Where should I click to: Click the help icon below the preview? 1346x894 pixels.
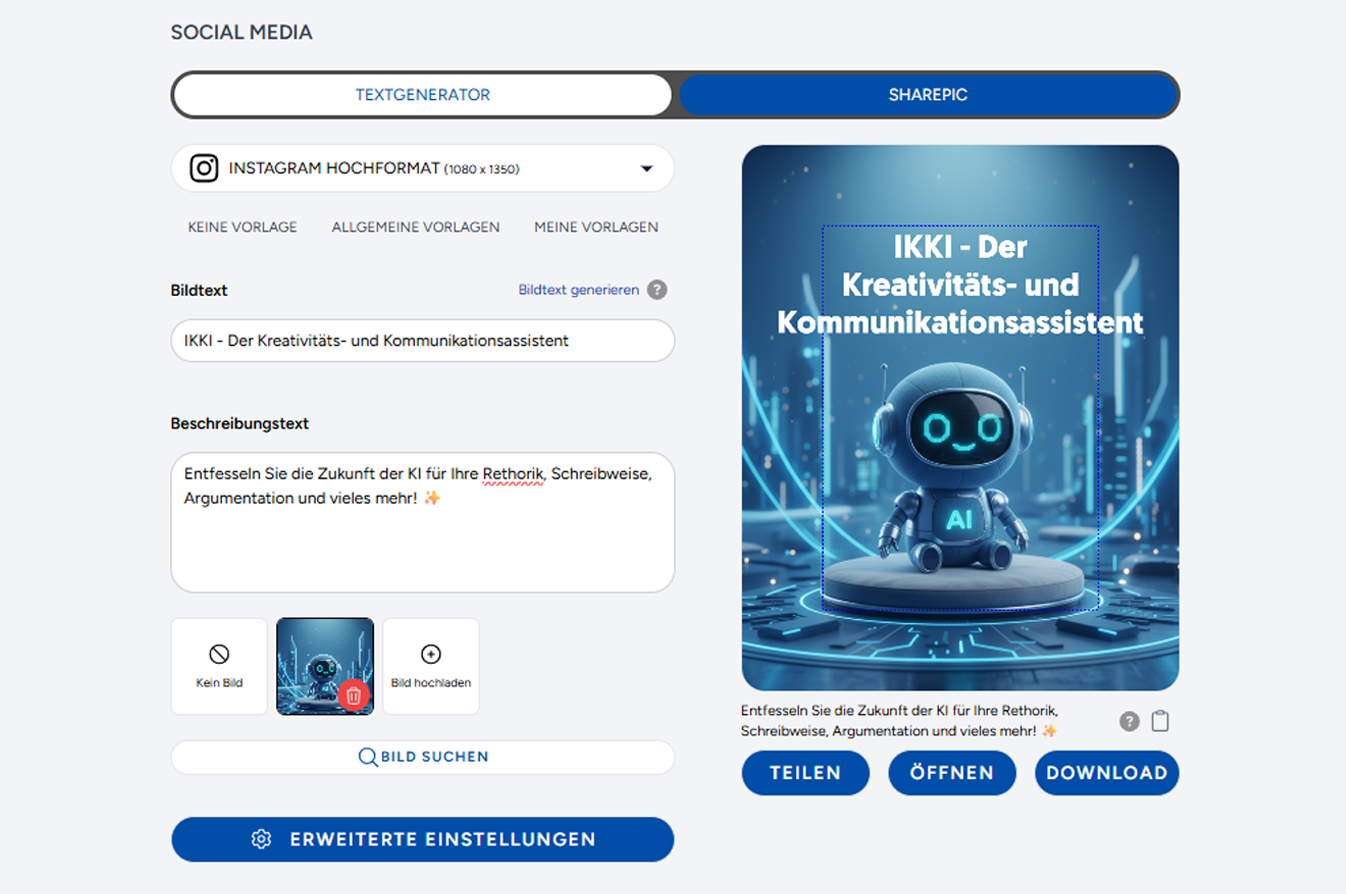1129,721
